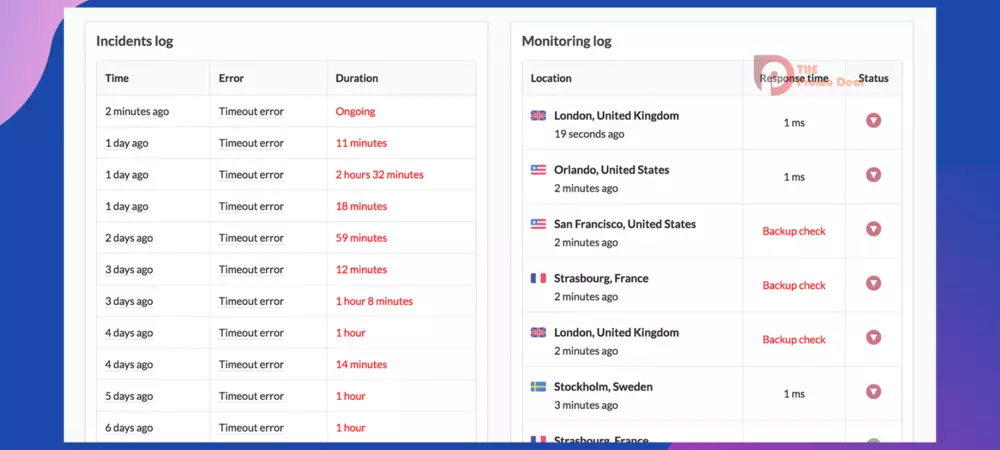The image size is (1000, 450).
Task: Click the Orlando, United States location name
Action: point(612,170)
